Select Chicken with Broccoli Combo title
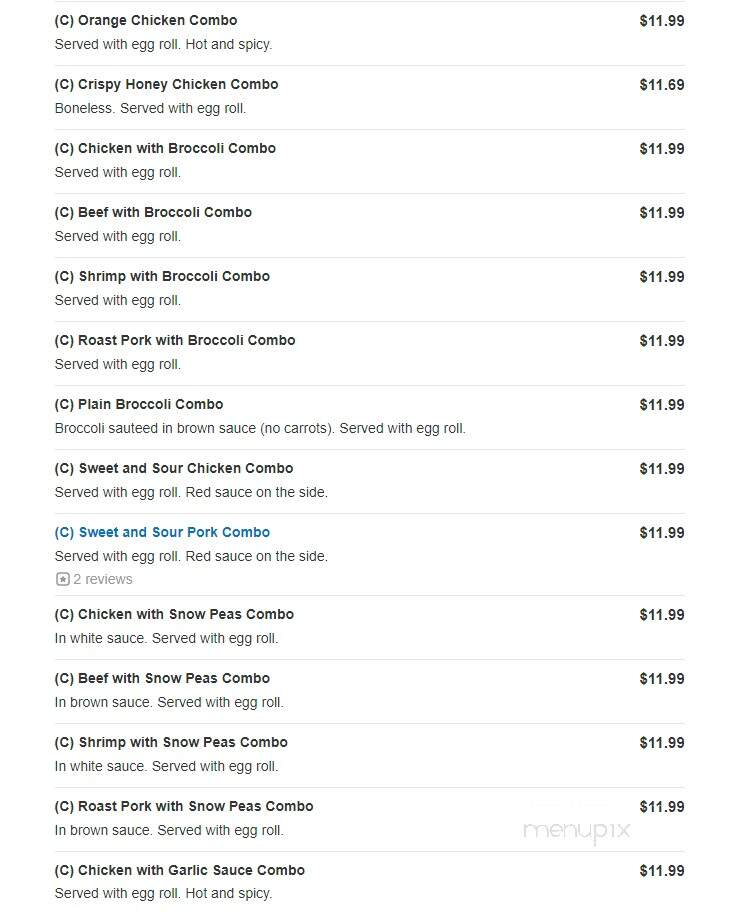The height and width of the screenshot is (913, 756). click(x=165, y=148)
